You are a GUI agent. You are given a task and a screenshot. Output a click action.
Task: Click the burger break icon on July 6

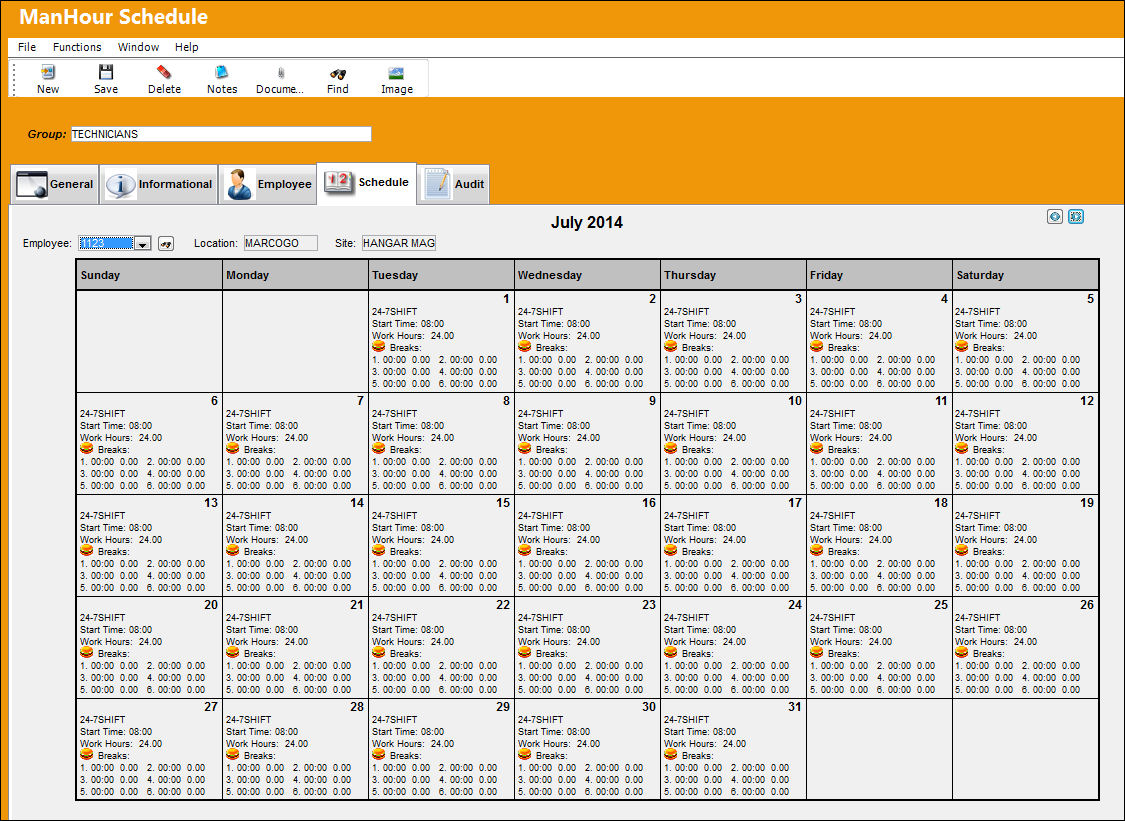point(86,449)
